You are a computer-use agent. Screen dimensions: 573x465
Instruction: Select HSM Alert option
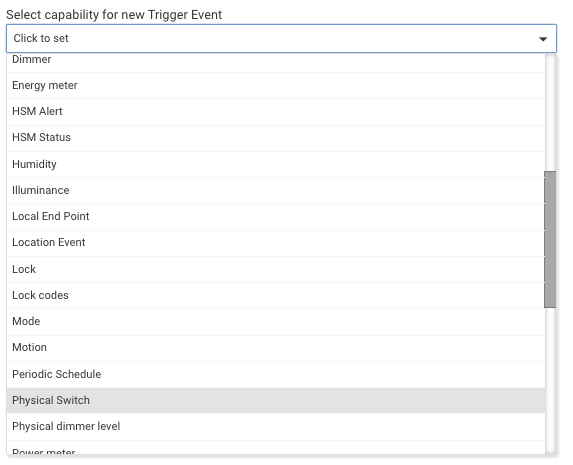click(276, 111)
